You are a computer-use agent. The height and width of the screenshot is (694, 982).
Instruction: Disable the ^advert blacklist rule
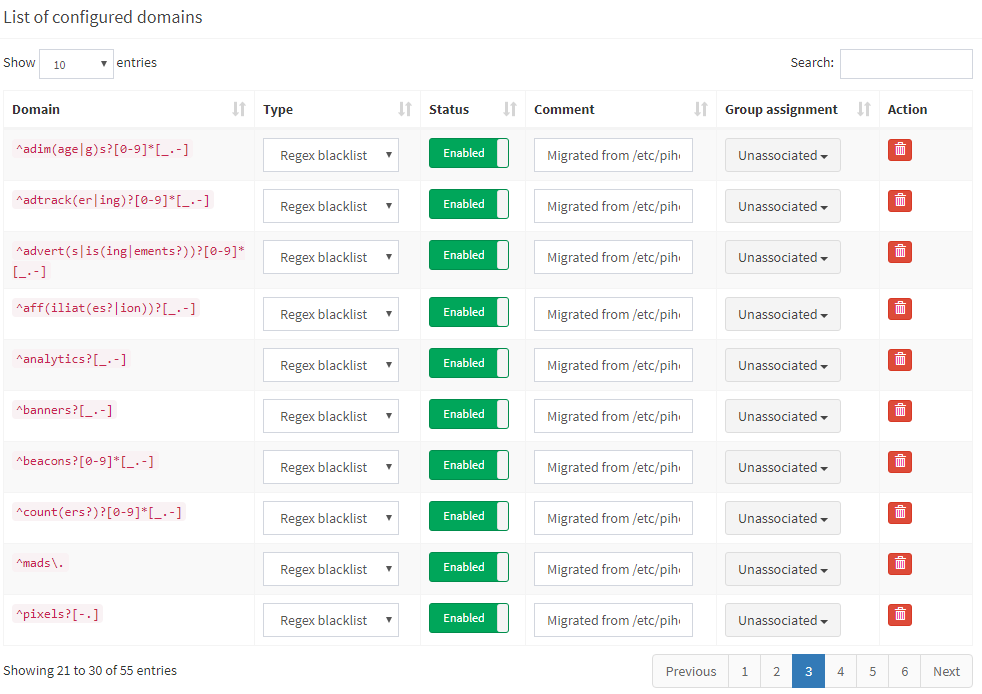(468, 254)
